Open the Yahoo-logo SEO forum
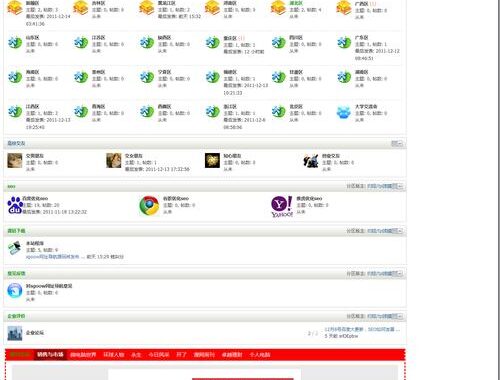The image size is (500, 380). point(282,206)
